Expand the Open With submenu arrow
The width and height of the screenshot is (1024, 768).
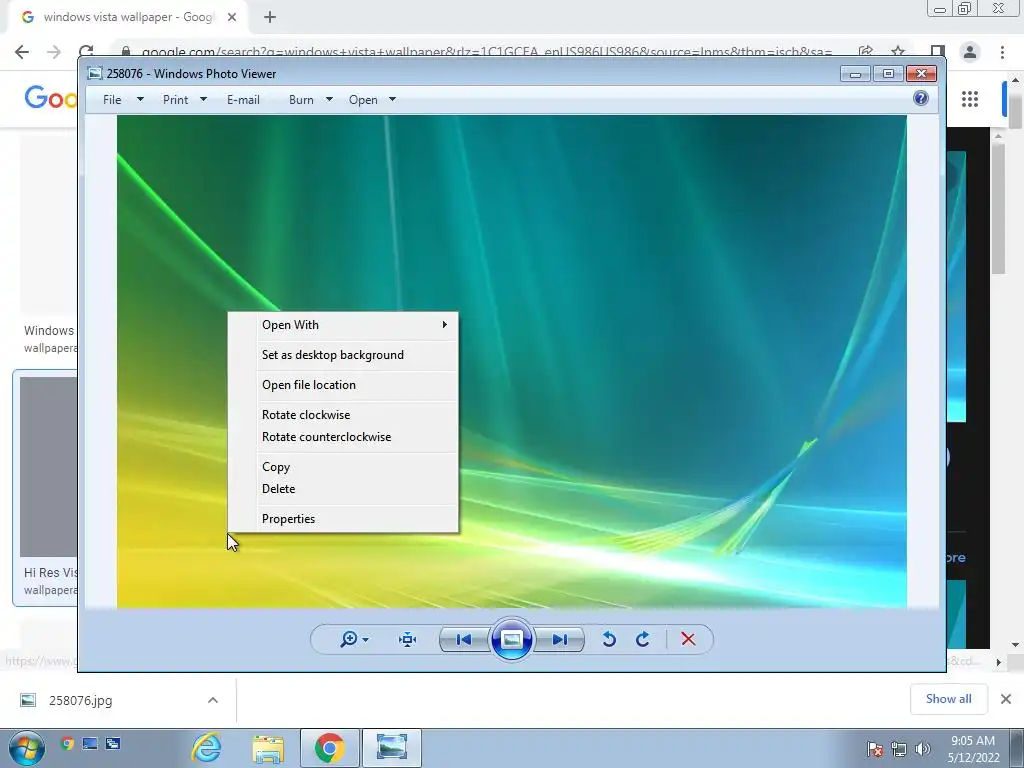pyautogui.click(x=445, y=325)
